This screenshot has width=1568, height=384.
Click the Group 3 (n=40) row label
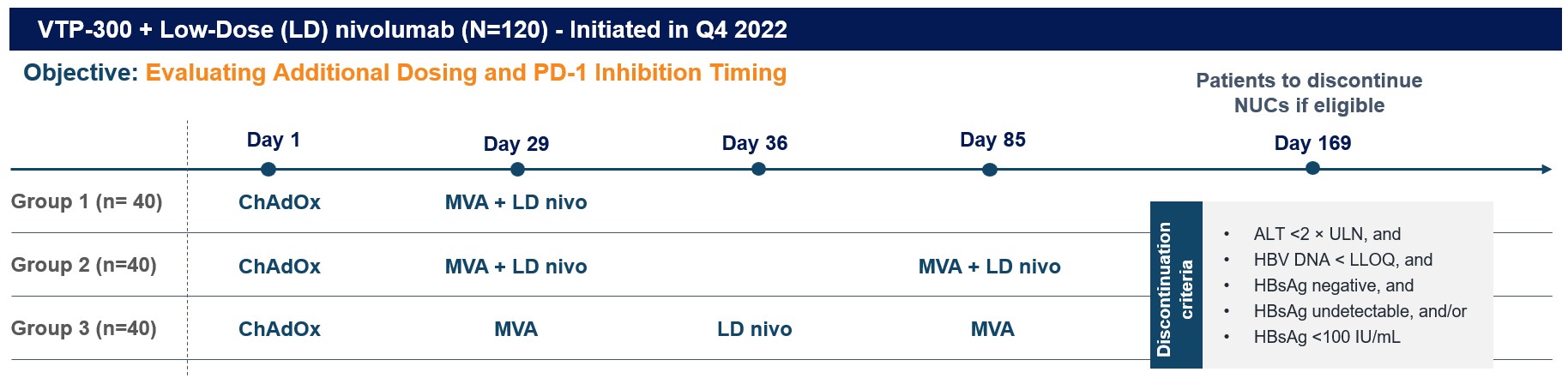pyautogui.click(x=84, y=329)
